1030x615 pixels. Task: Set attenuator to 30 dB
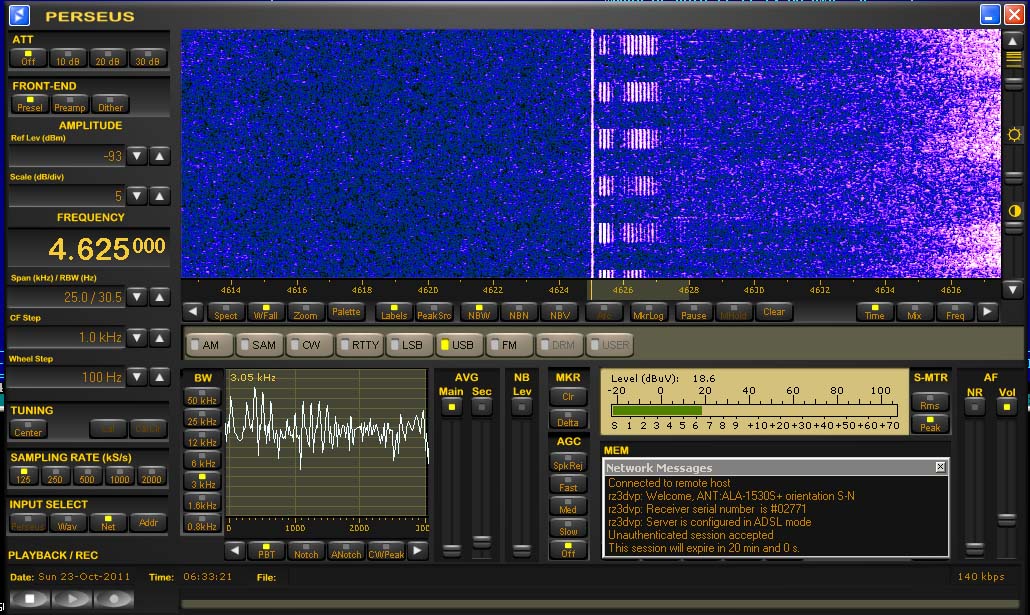(148, 58)
